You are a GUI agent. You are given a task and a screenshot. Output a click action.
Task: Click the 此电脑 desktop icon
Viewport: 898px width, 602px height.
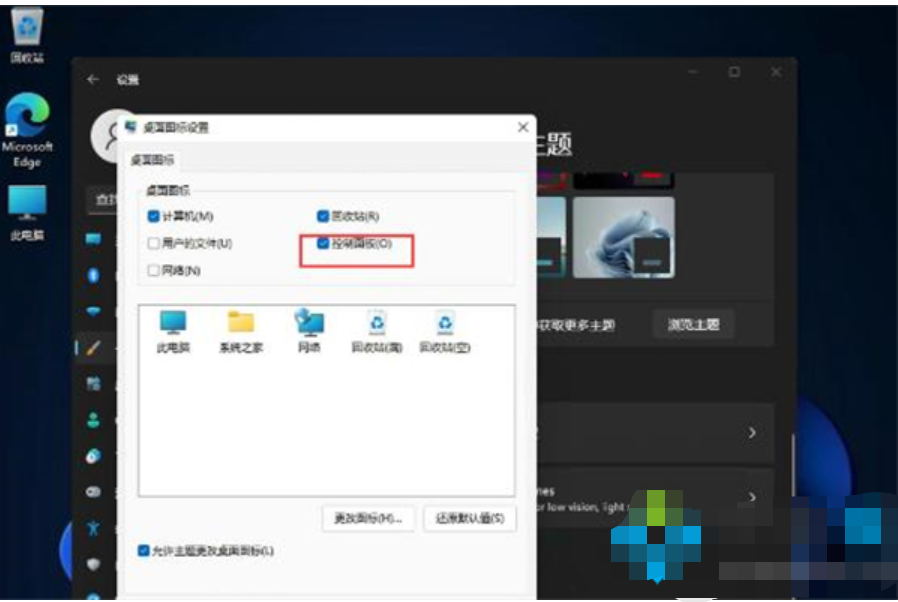point(27,207)
